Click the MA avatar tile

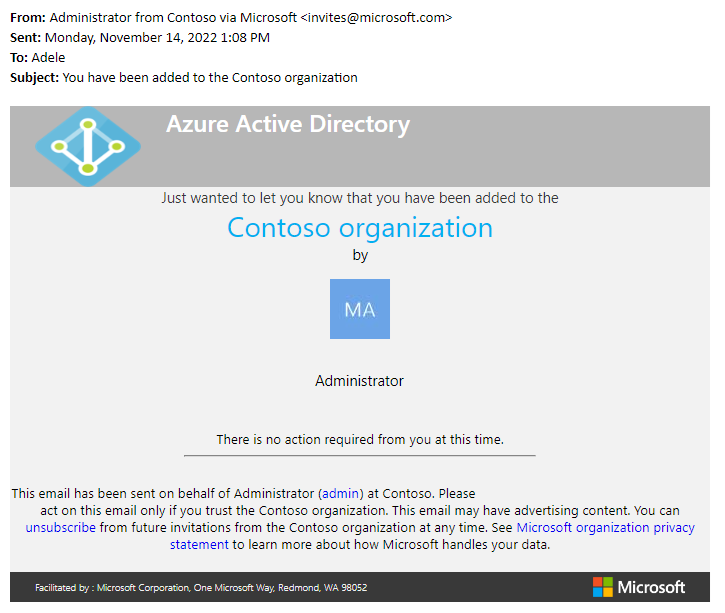pos(360,309)
